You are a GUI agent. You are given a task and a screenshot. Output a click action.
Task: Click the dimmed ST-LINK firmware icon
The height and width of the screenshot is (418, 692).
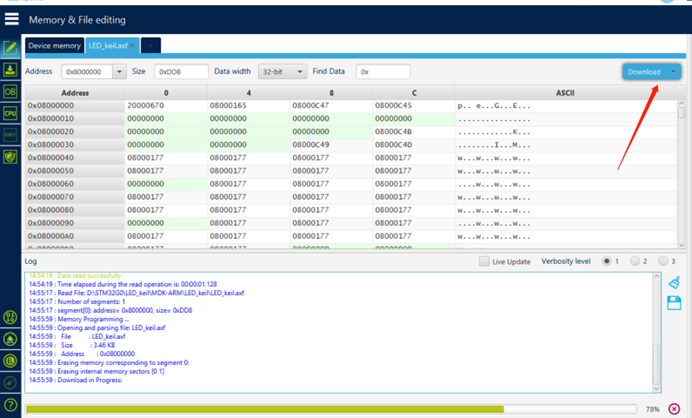click(x=10, y=383)
